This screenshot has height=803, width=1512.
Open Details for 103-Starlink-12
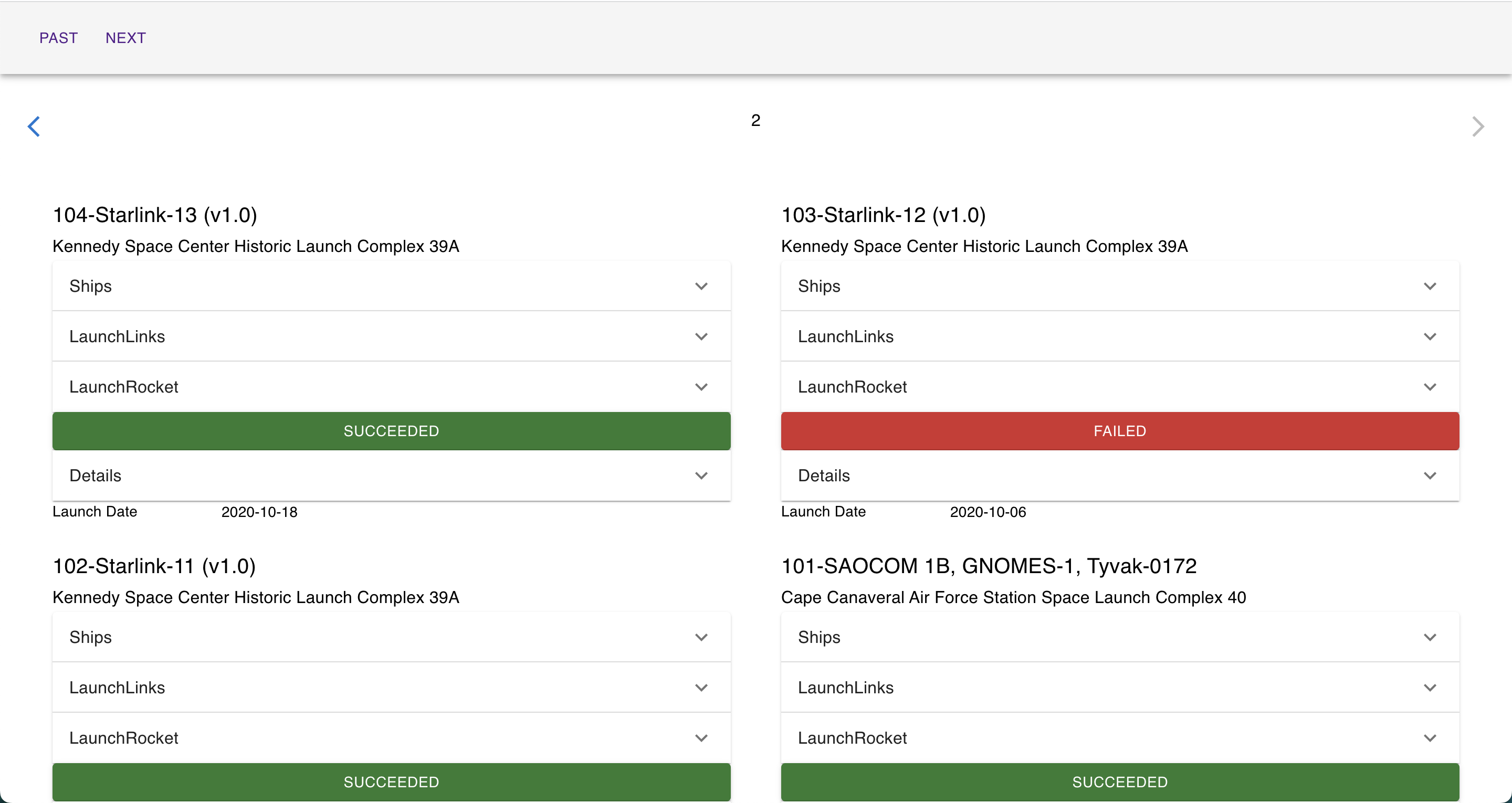(x=1119, y=476)
